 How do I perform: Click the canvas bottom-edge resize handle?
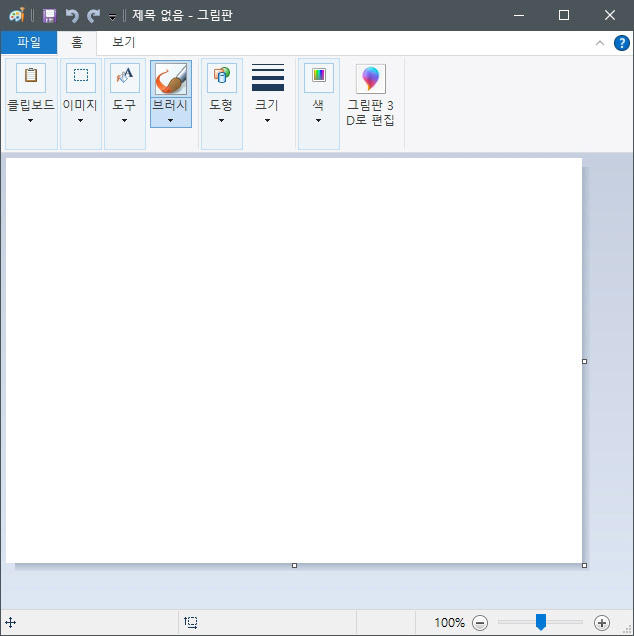coord(294,565)
